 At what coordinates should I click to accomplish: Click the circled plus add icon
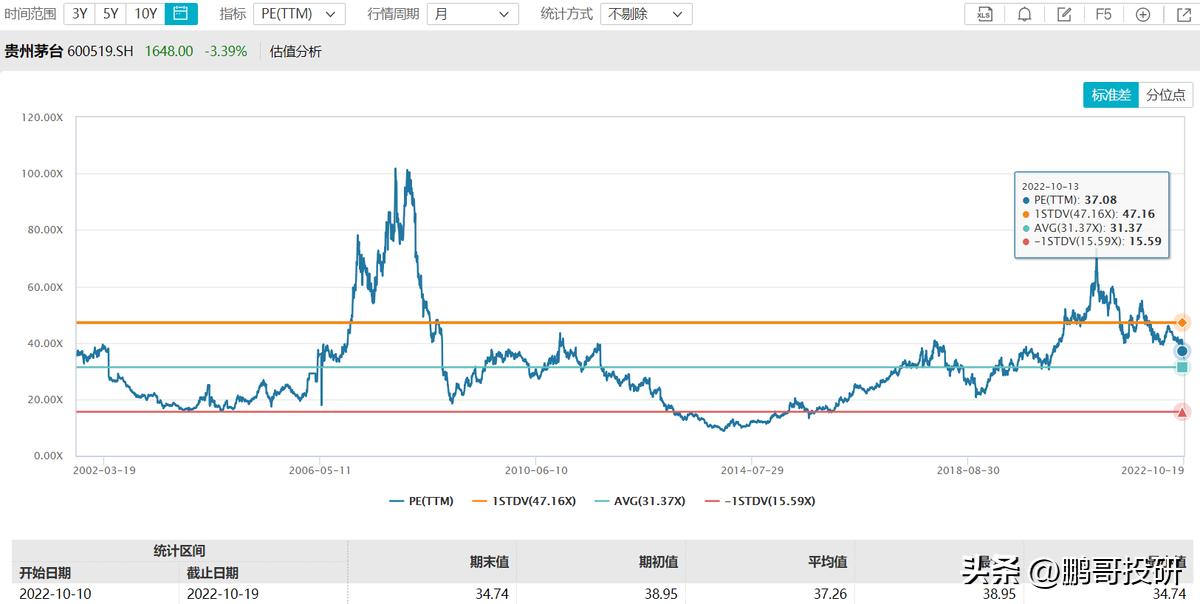[x=1143, y=14]
